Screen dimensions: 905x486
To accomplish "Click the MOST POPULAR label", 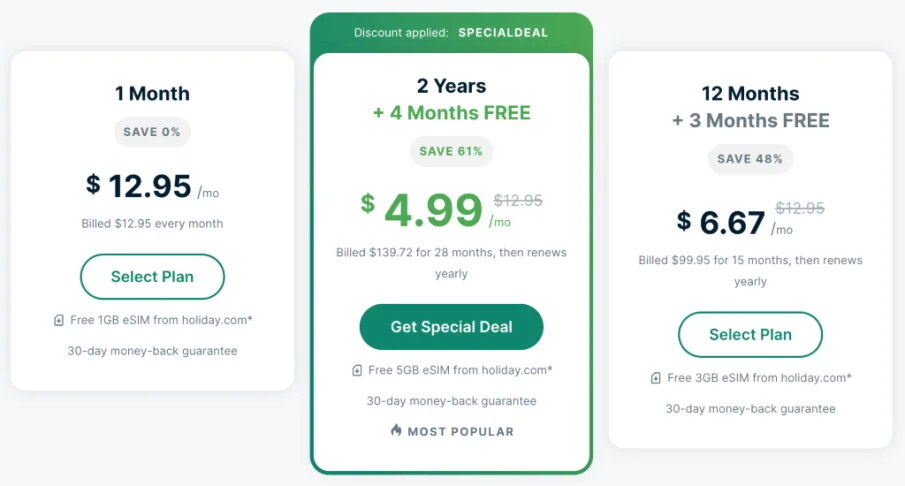I will tap(461, 432).
